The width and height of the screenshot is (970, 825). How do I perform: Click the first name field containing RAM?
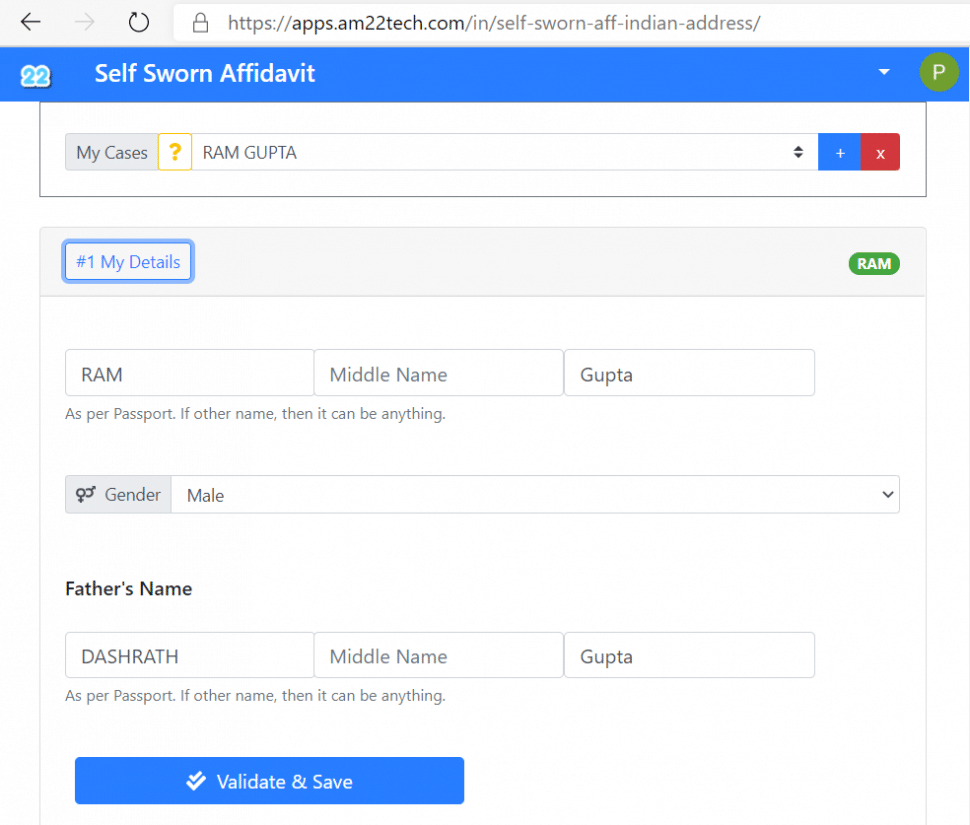coord(189,374)
